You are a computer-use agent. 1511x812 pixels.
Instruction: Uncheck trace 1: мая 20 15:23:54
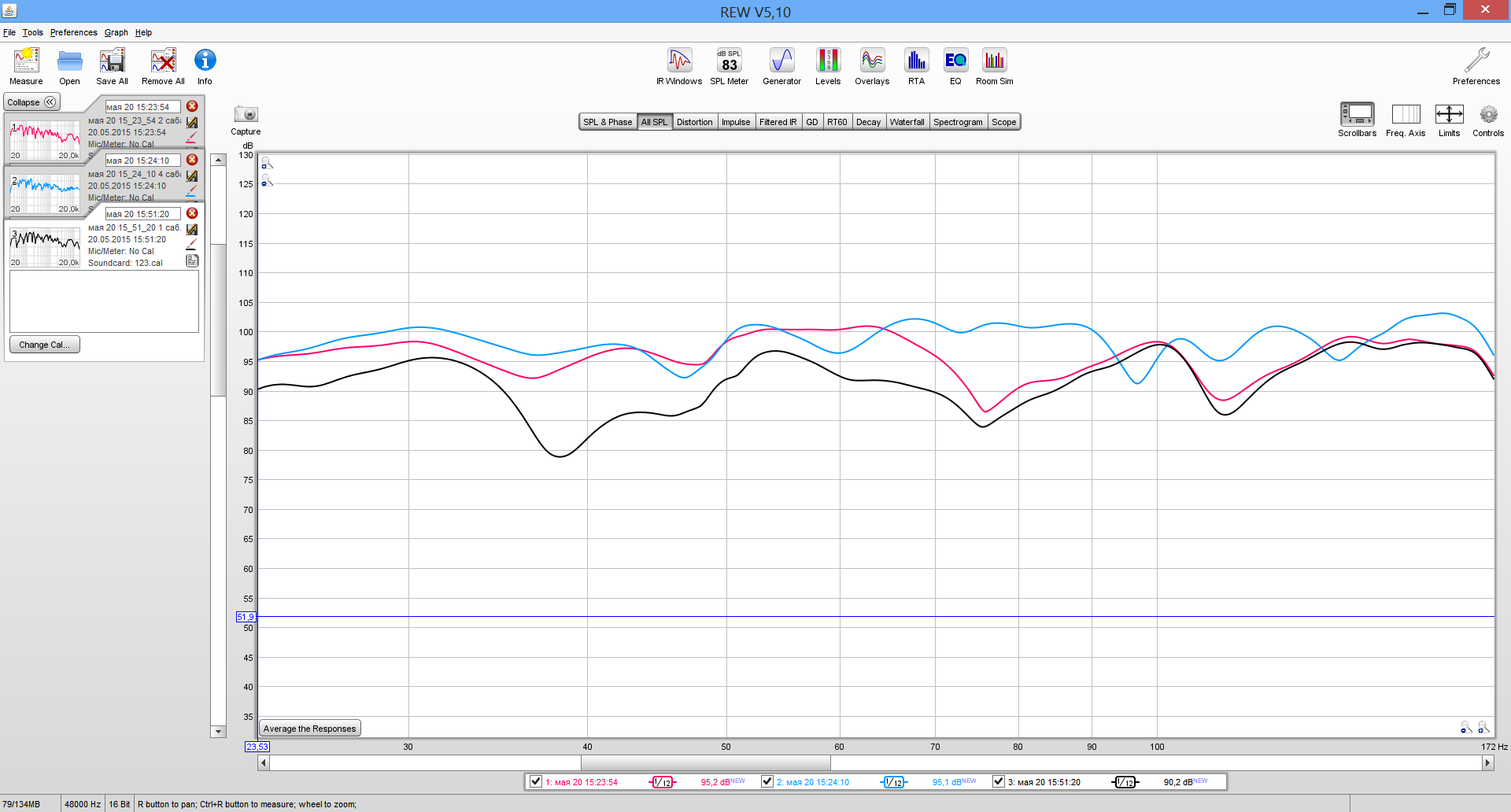point(536,781)
